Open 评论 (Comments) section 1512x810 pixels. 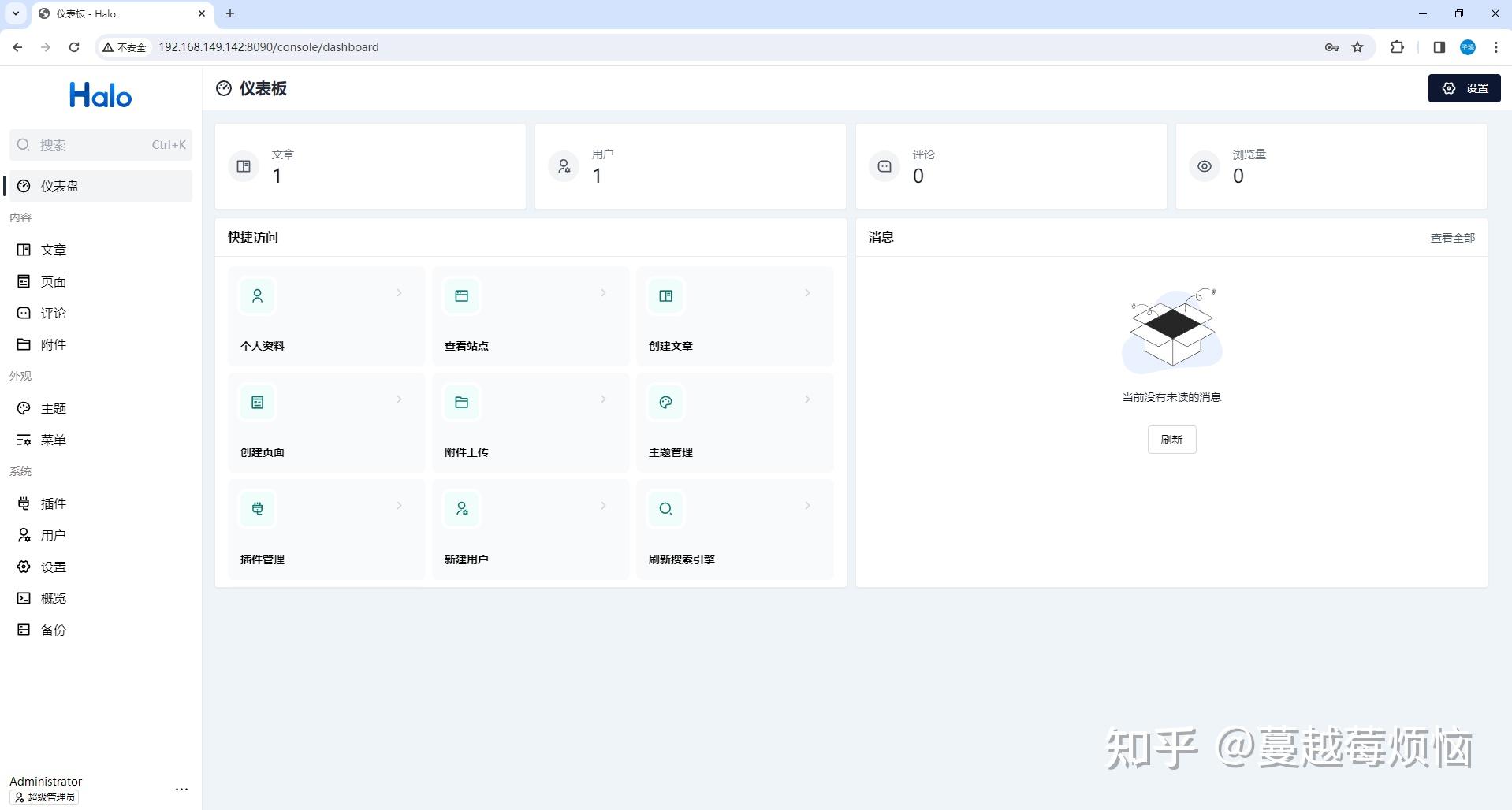54,312
